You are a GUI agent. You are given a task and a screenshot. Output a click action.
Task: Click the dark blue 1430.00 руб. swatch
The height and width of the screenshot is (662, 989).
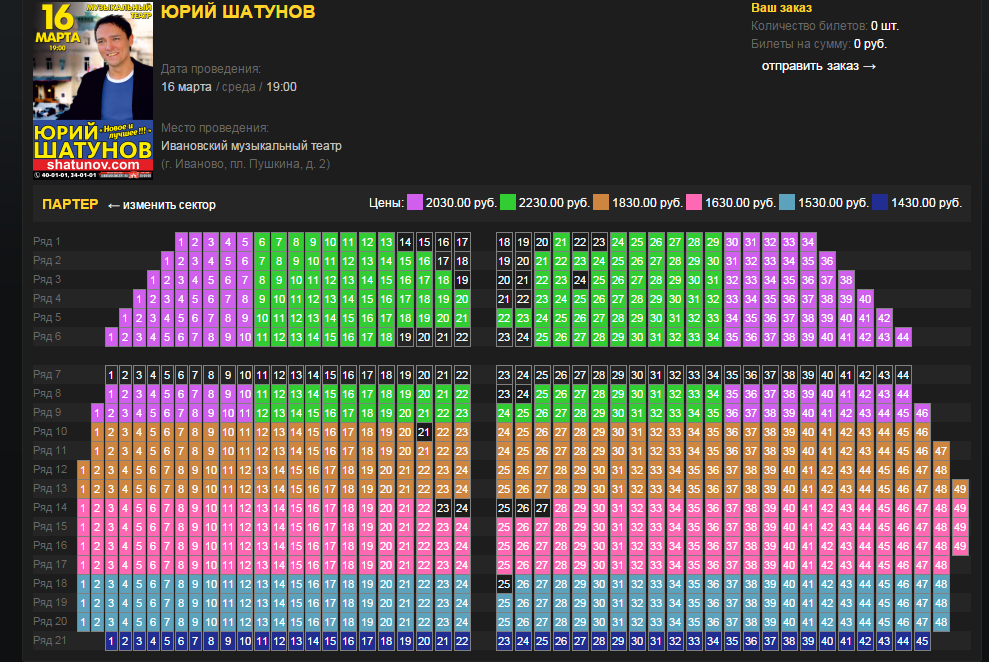tap(879, 203)
